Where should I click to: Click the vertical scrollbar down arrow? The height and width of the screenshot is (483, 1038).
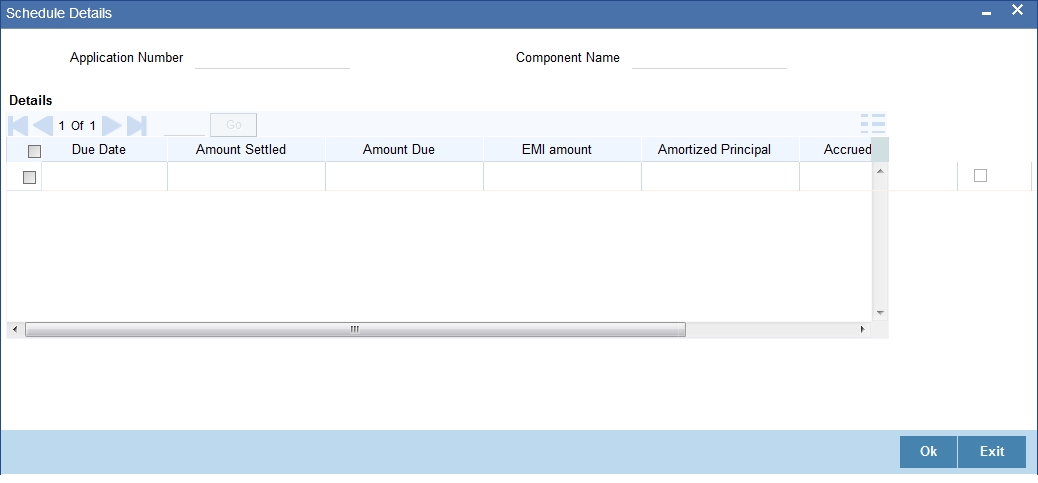880,313
